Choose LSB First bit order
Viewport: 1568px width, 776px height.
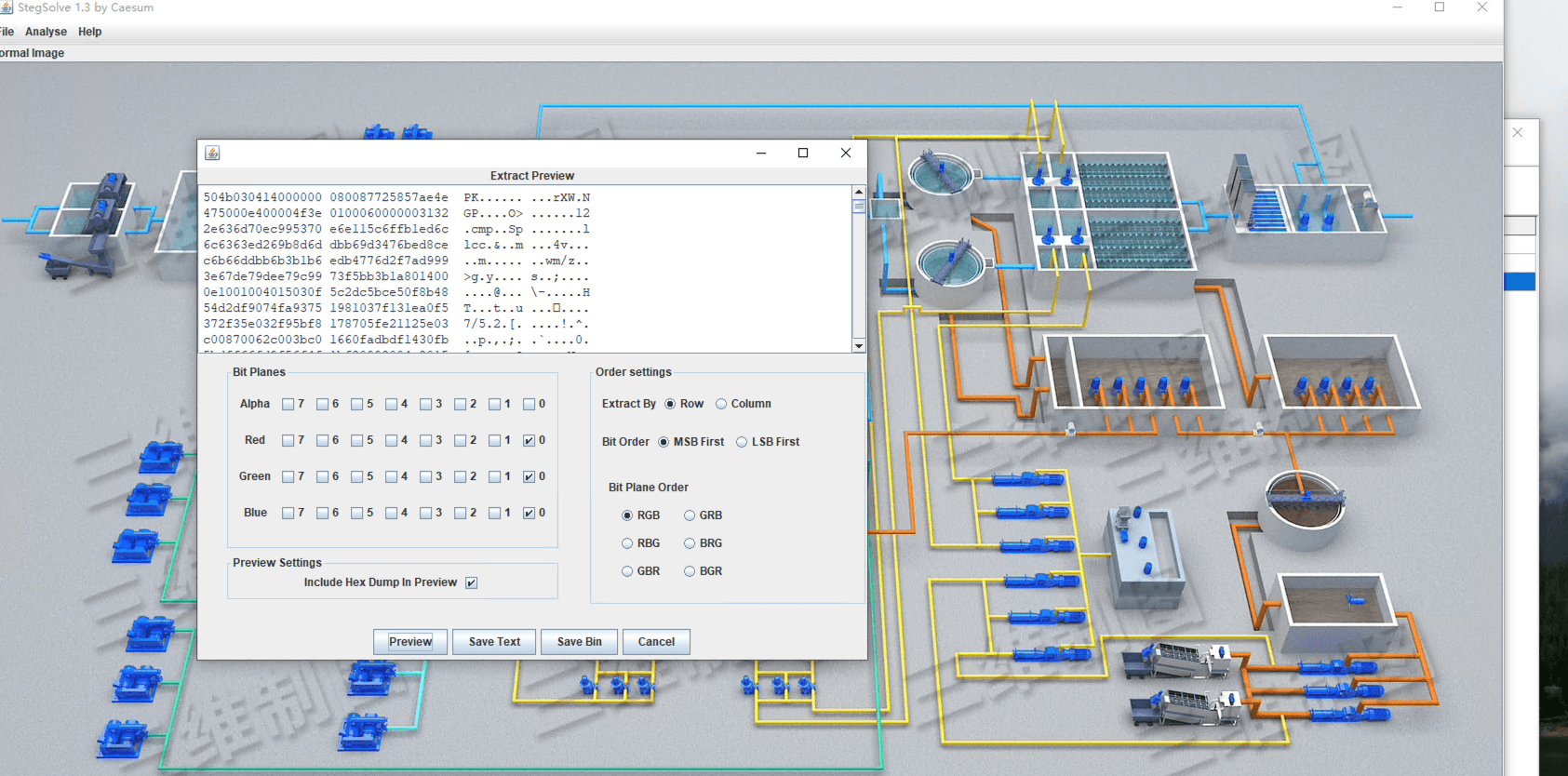pos(742,442)
